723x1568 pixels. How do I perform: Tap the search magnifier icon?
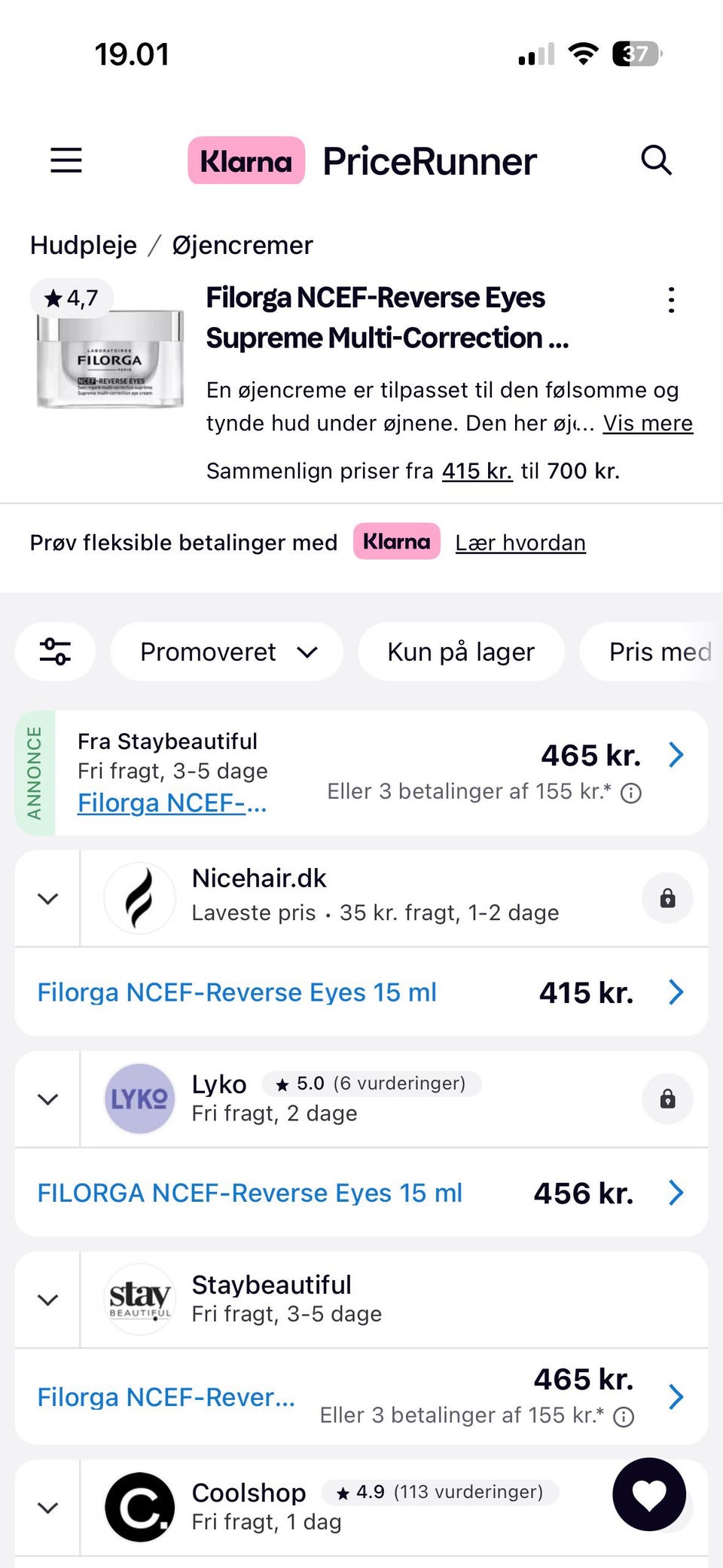[x=656, y=160]
